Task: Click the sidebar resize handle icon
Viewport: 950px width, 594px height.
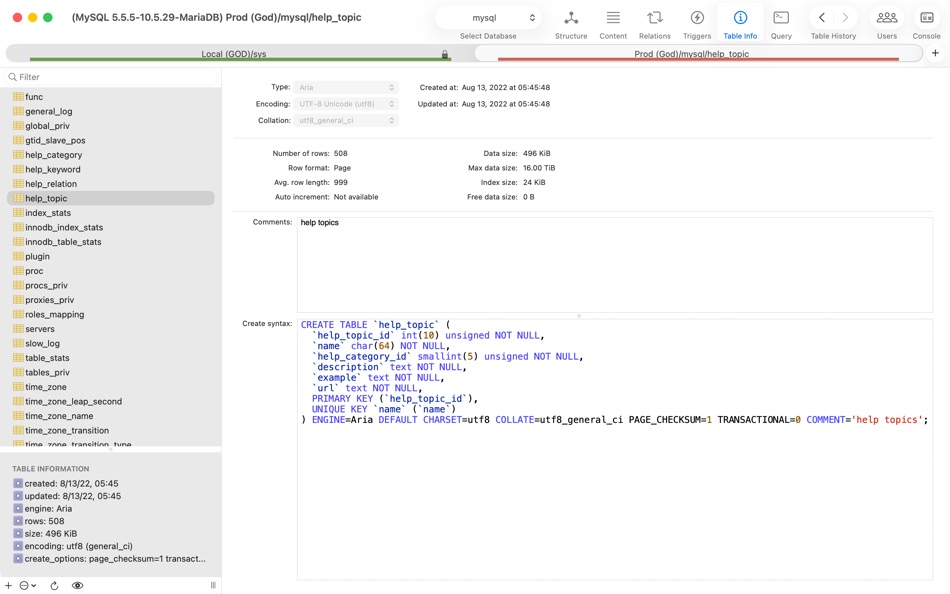Action: tap(213, 586)
